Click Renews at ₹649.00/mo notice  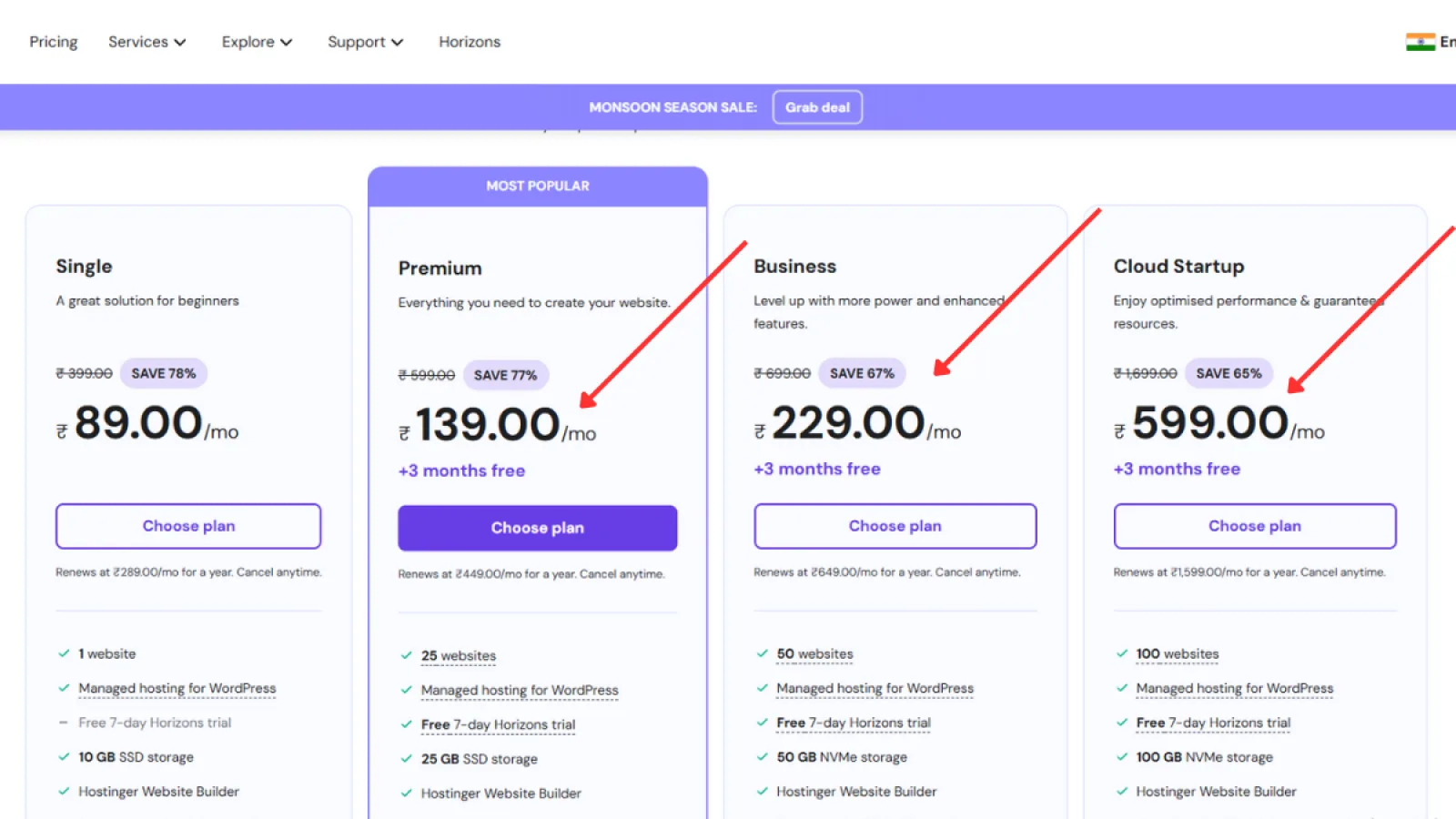[887, 572]
